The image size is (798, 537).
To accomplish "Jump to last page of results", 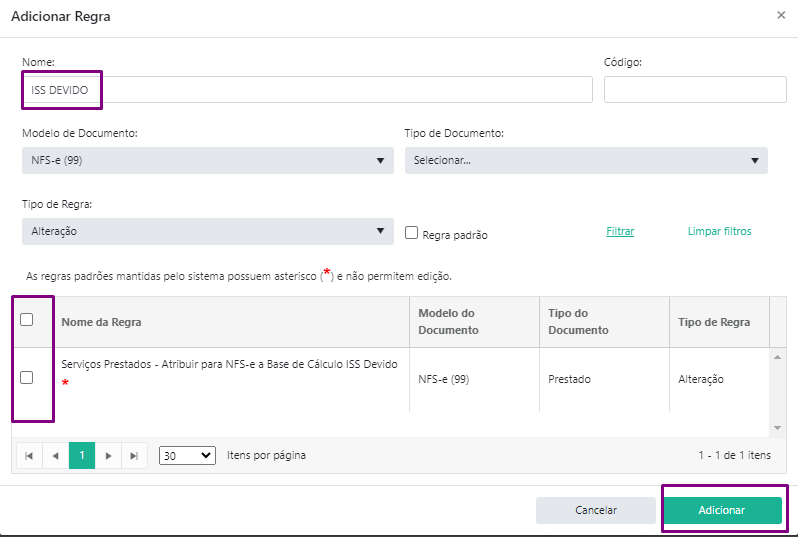I will click(x=134, y=456).
